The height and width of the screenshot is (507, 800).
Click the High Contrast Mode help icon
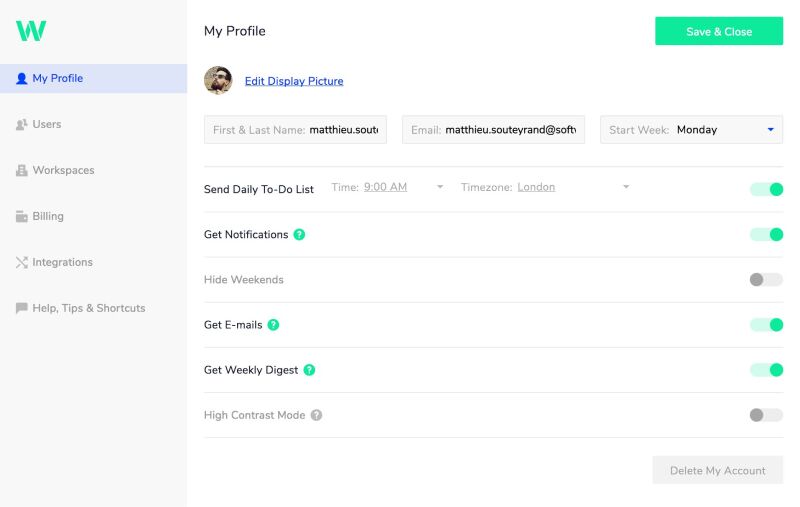316,415
